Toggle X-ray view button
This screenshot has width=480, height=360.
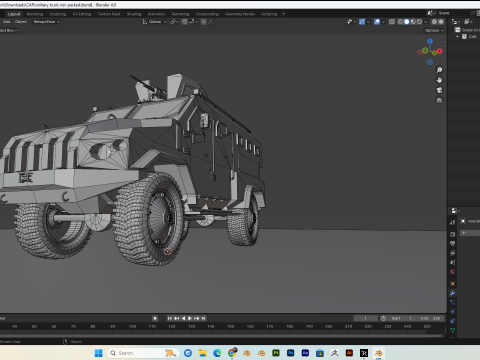click(392, 22)
